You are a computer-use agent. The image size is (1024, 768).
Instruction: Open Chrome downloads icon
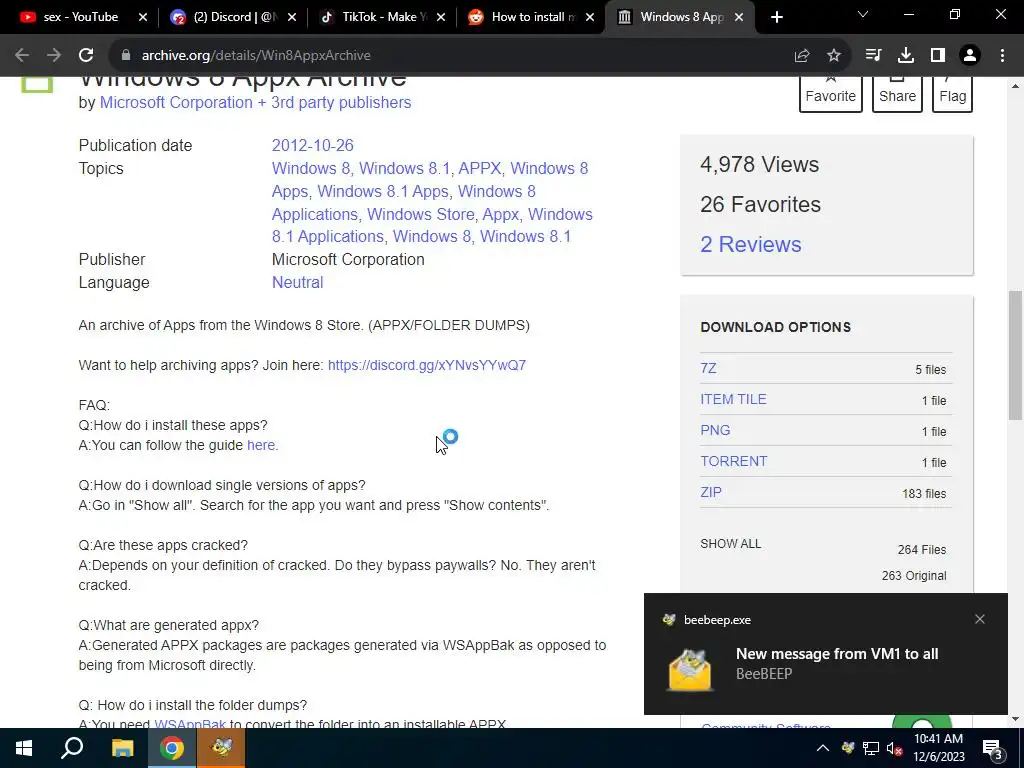click(906, 56)
